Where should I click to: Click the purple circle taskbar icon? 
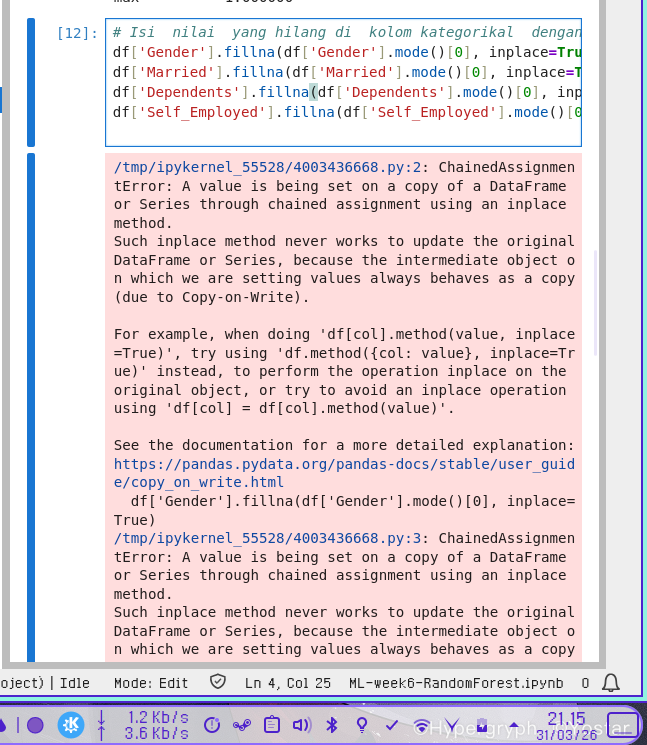[35, 726]
